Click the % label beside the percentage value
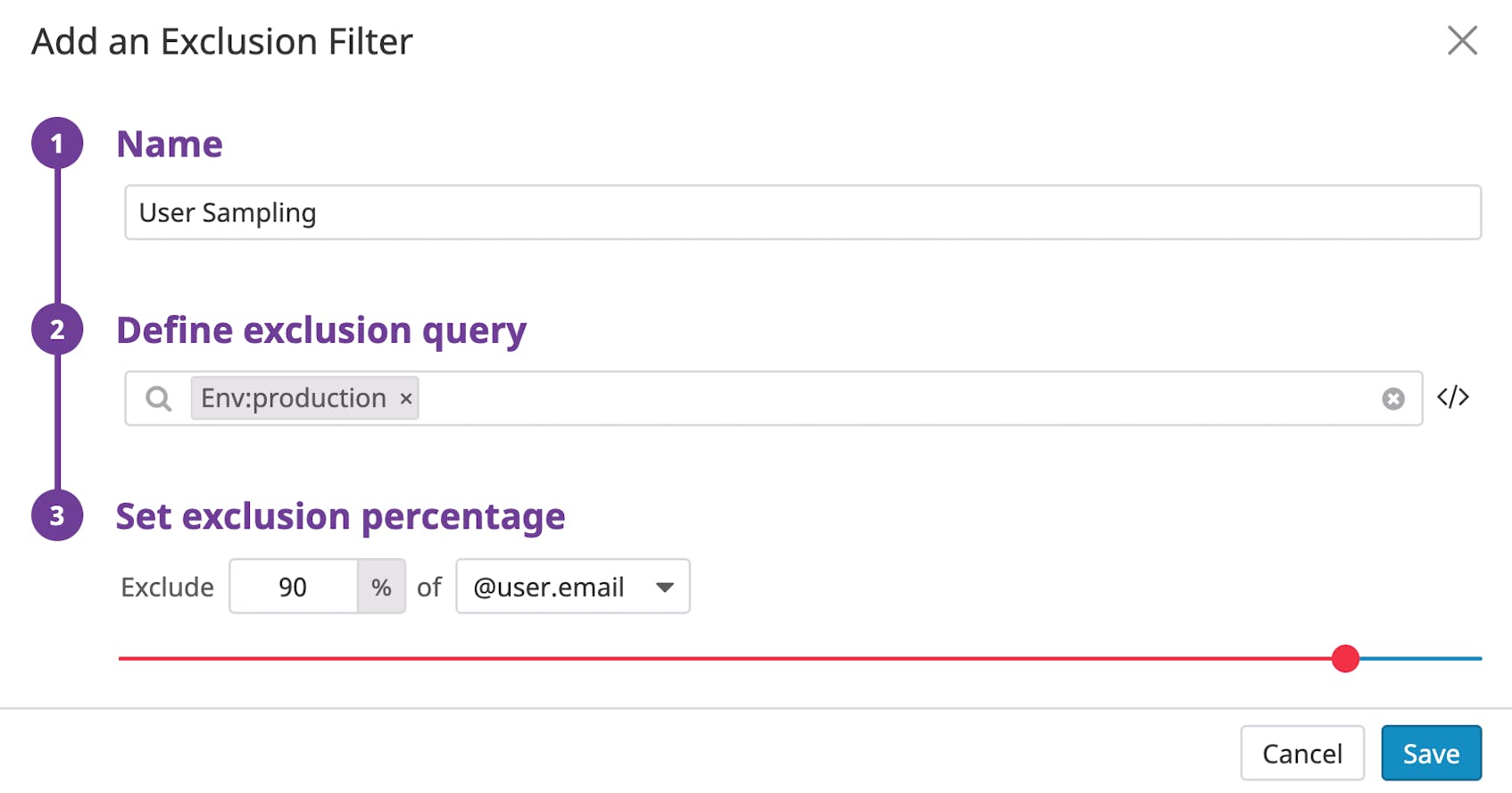1512x793 pixels. [x=382, y=587]
